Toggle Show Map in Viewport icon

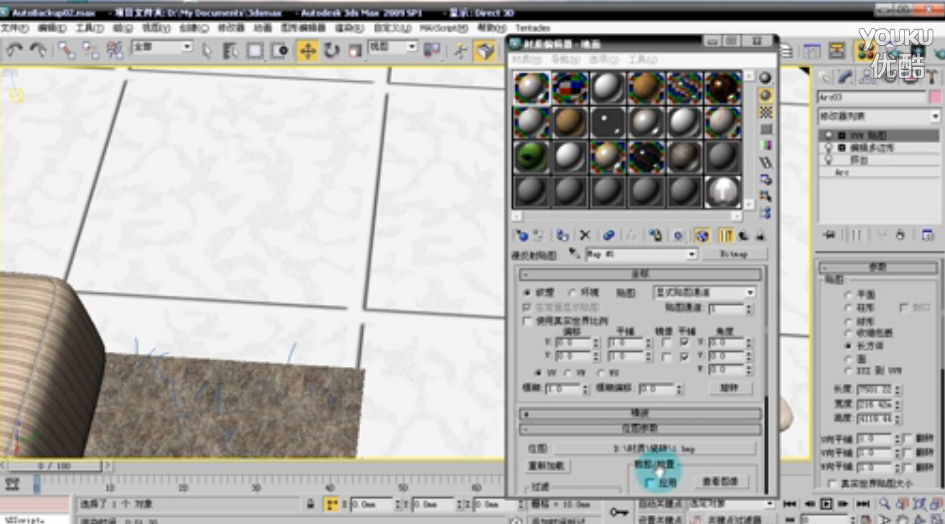tap(702, 236)
